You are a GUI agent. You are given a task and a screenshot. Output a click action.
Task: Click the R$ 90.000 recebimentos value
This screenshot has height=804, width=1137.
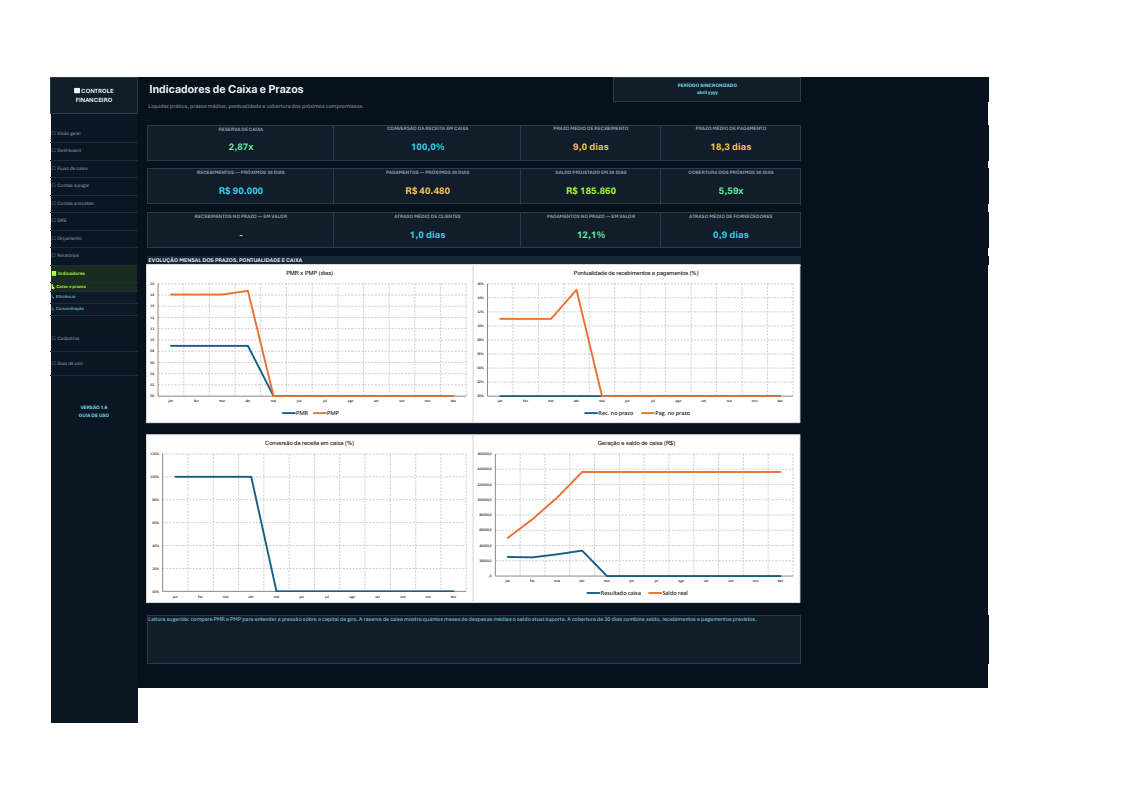coord(241,191)
